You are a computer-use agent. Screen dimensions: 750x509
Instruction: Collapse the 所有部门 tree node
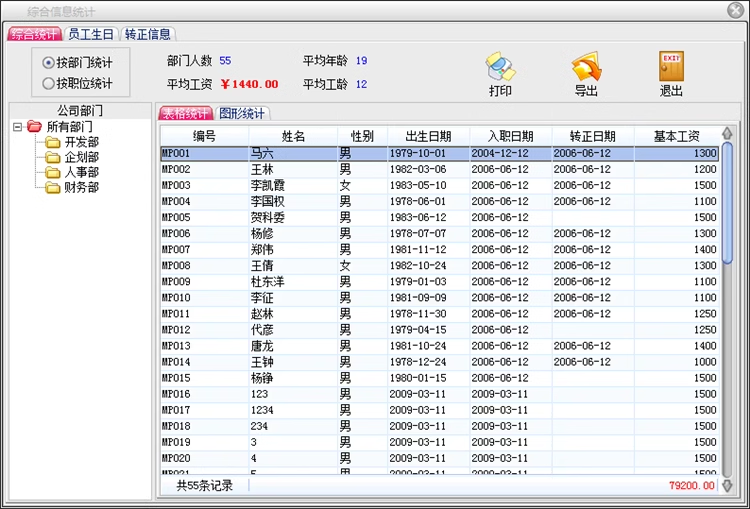click(18, 127)
